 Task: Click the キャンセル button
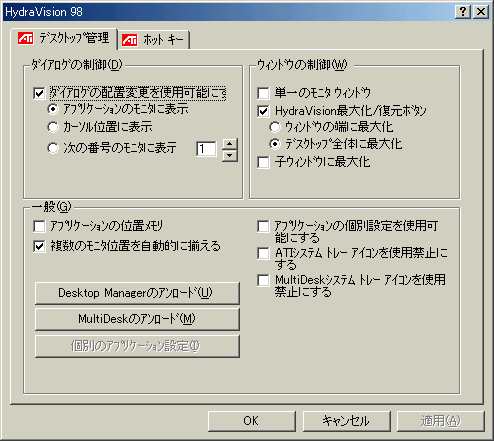coord(346,421)
